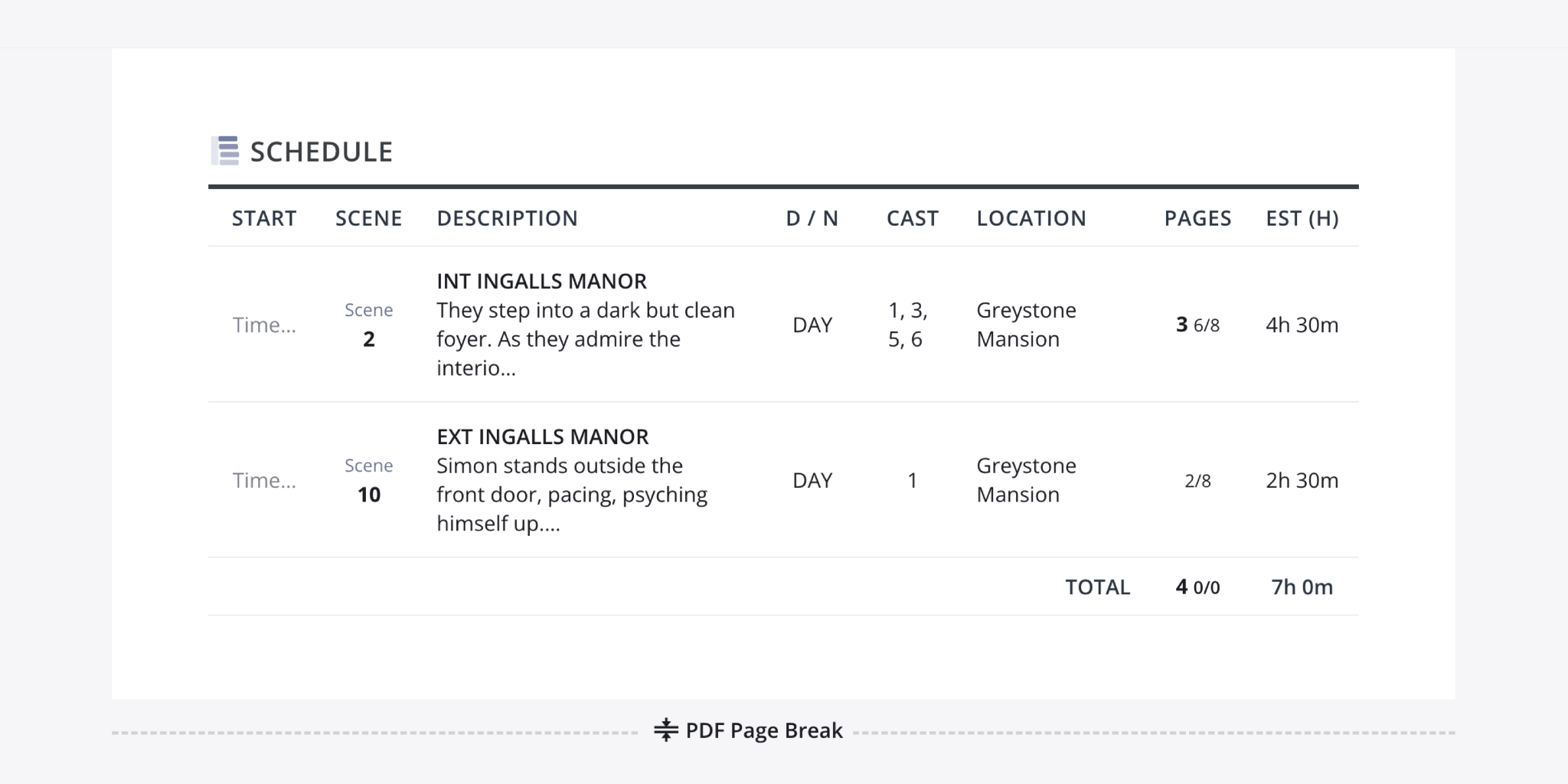Click the PAGES column header
1568x784 pixels.
coord(1197,219)
